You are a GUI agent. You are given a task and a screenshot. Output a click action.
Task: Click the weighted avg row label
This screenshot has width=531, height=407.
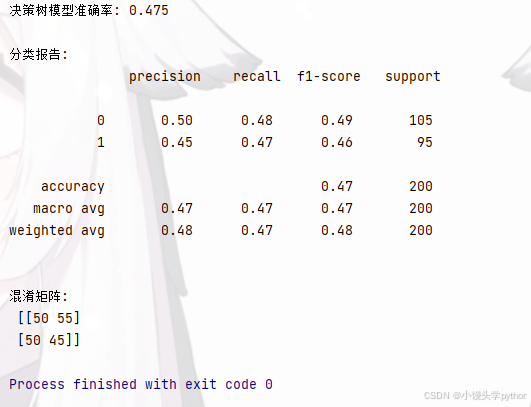(57, 231)
